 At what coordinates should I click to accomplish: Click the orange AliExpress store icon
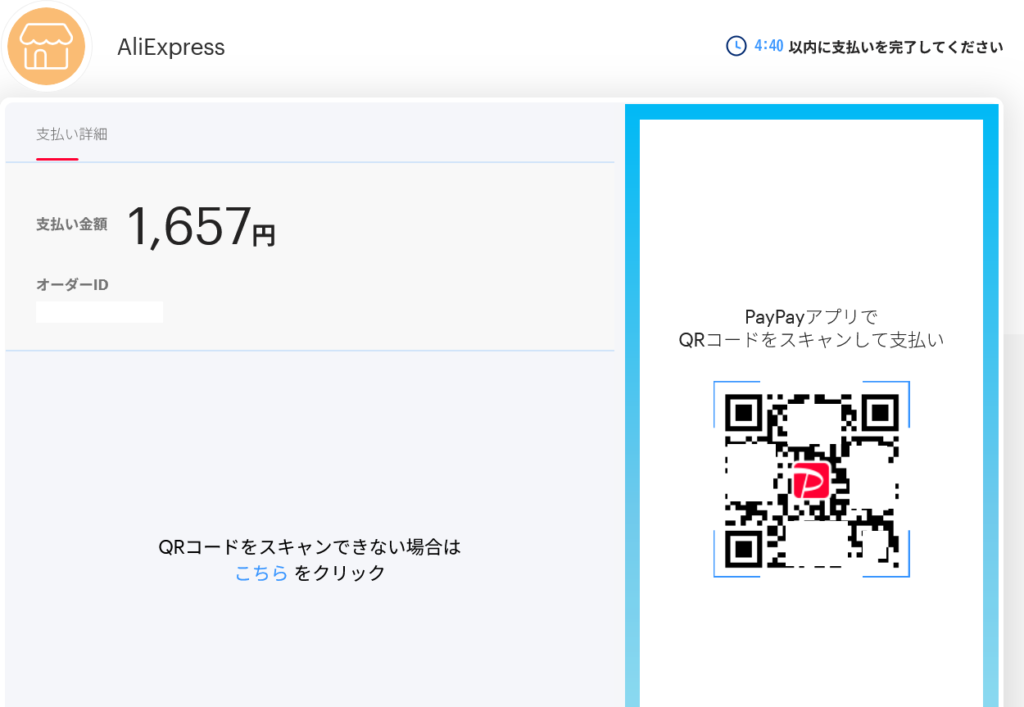tap(46, 46)
